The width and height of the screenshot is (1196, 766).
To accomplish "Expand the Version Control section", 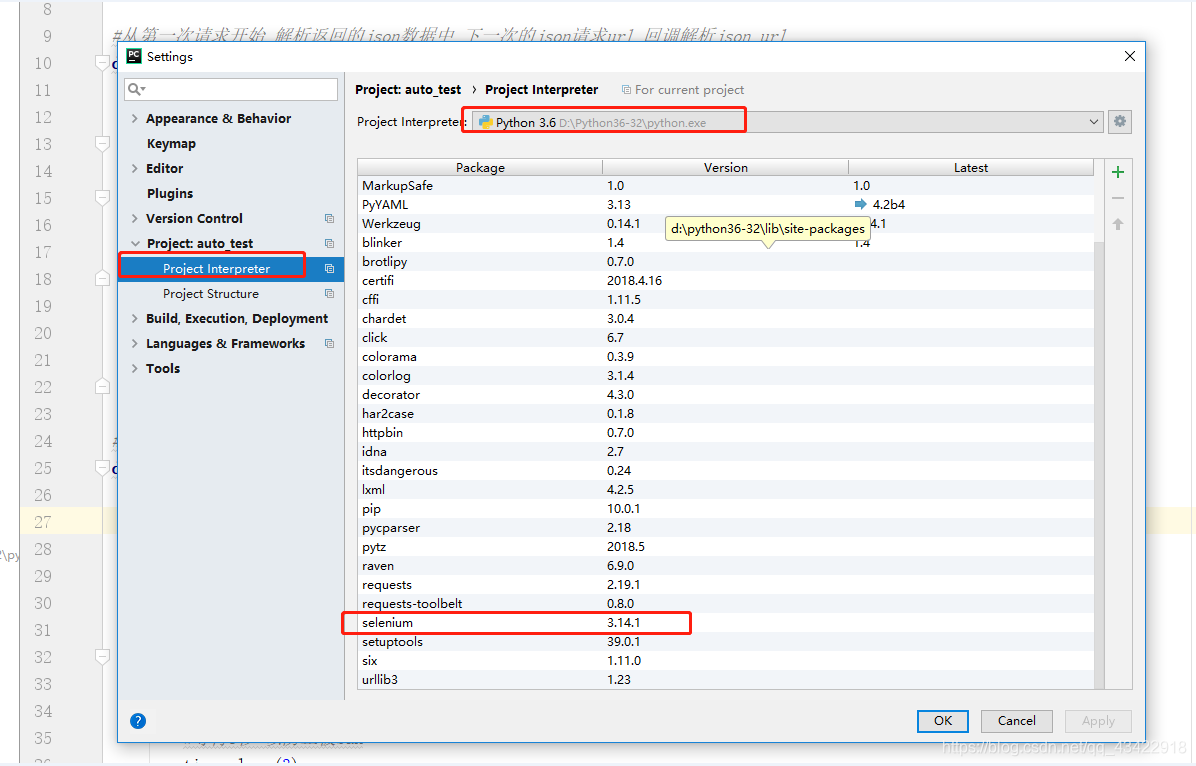I will 135,218.
